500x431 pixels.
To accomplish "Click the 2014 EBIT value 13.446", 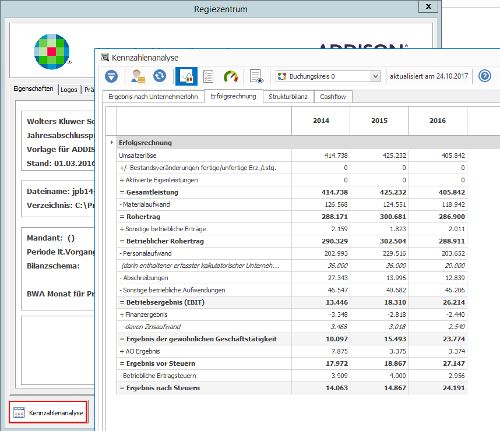I will pyautogui.click(x=337, y=302).
